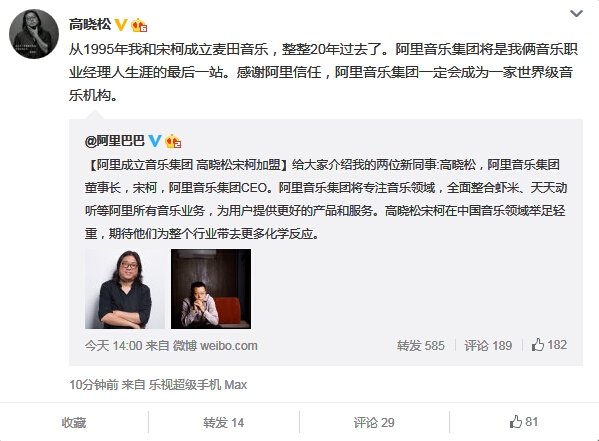Click 评论 189 on the quoted post
Image resolution: width=599 pixels, height=441 pixels.
(488, 346)
